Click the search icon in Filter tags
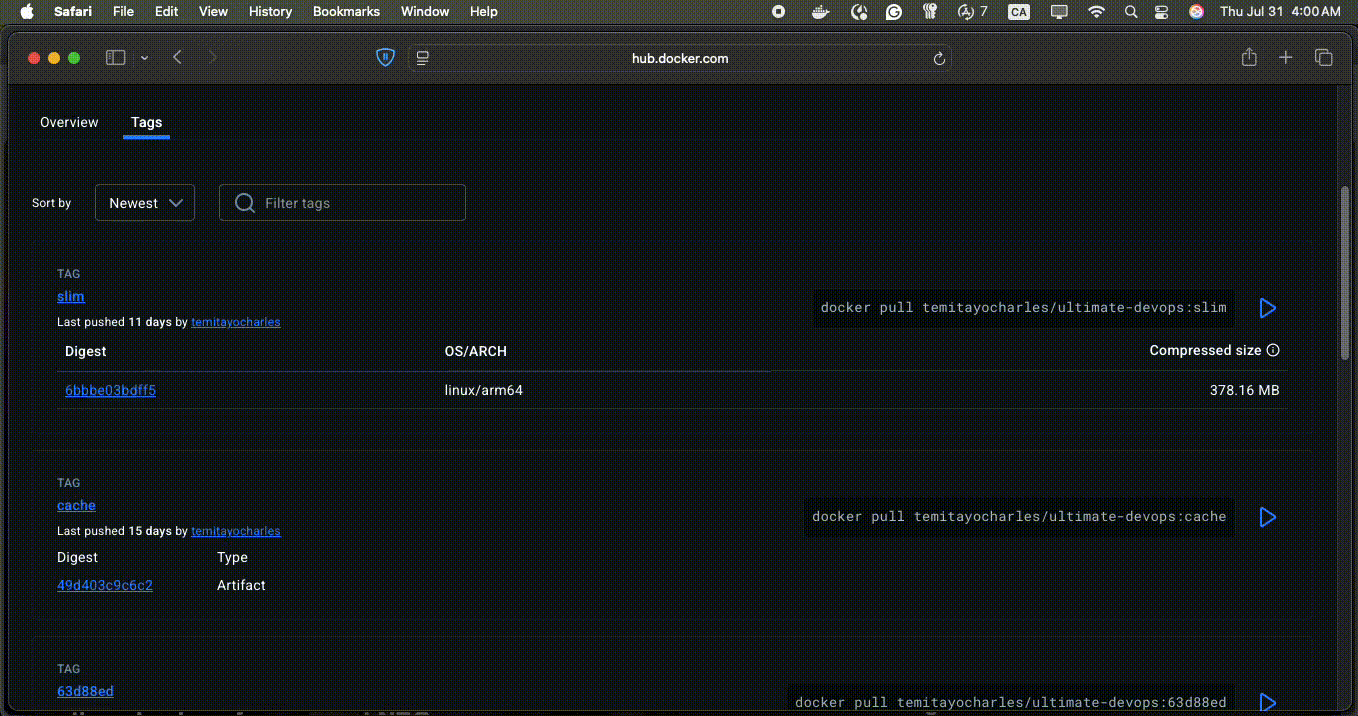 tap(244, 203)
